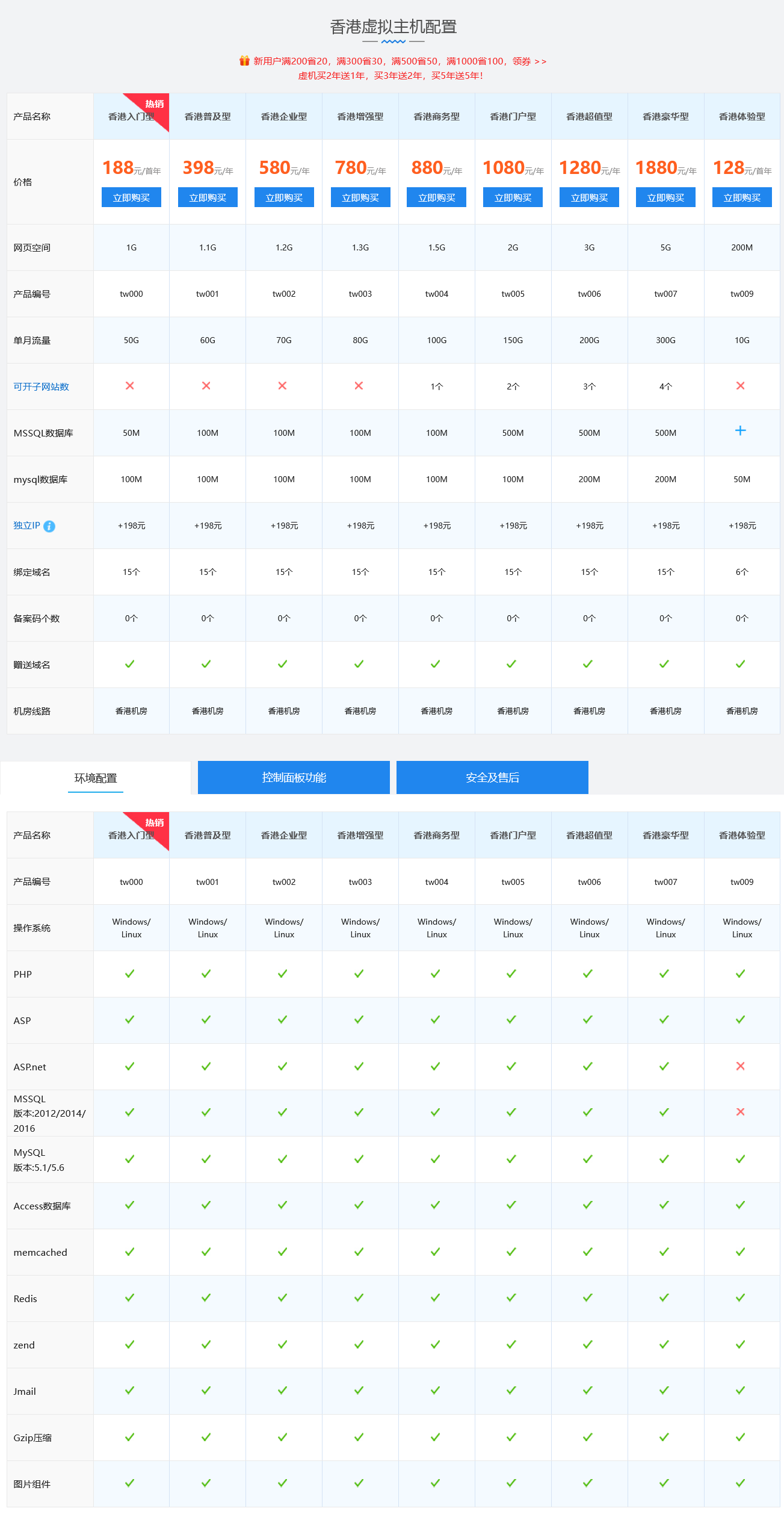Image resolution: width=784 pixels, height=1514 pixels.
Task: Open the 安全及售后 tab
Action: [x=492, y=778]
